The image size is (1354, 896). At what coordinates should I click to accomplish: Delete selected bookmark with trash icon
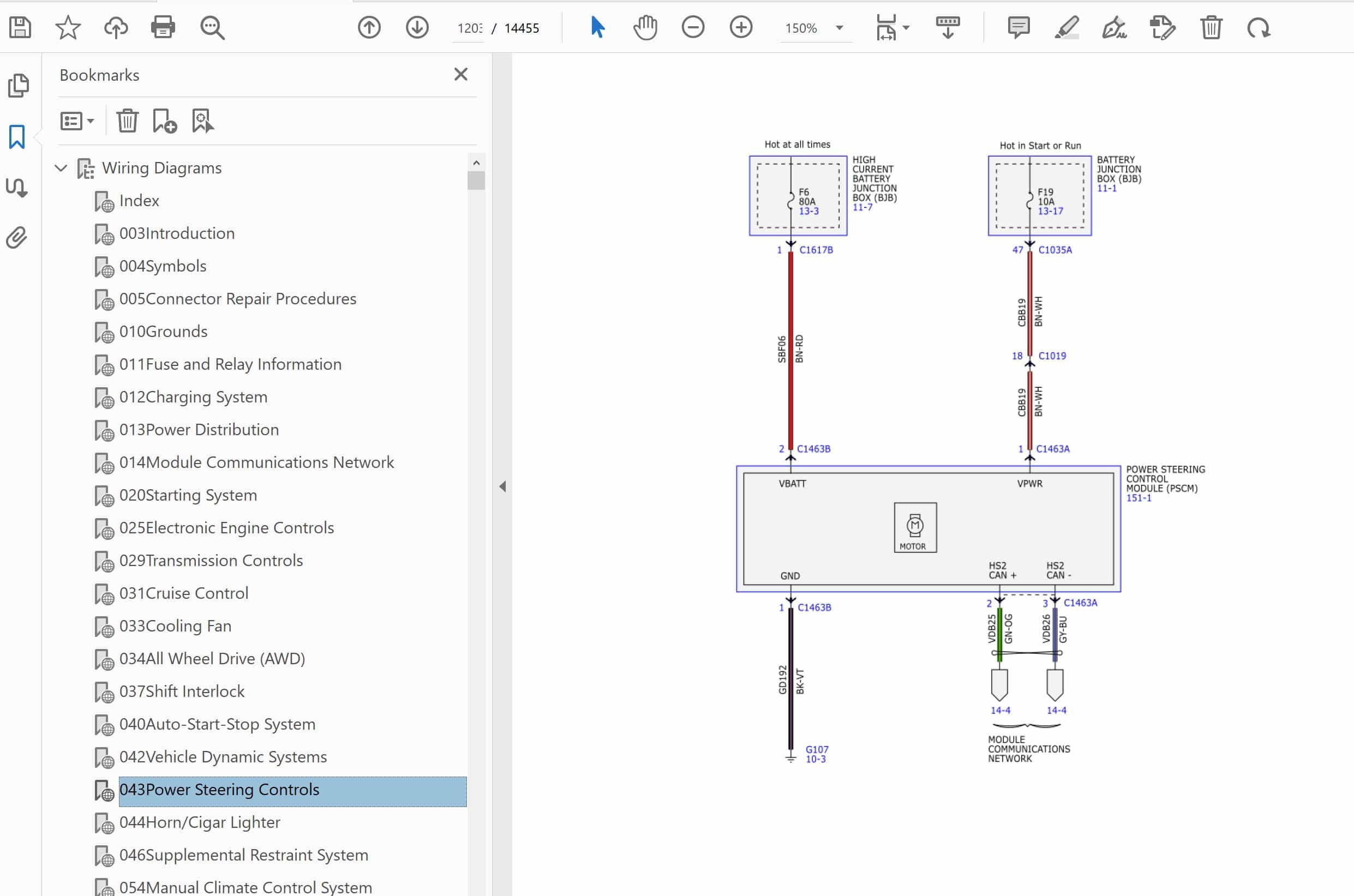(x=128, y=121)
